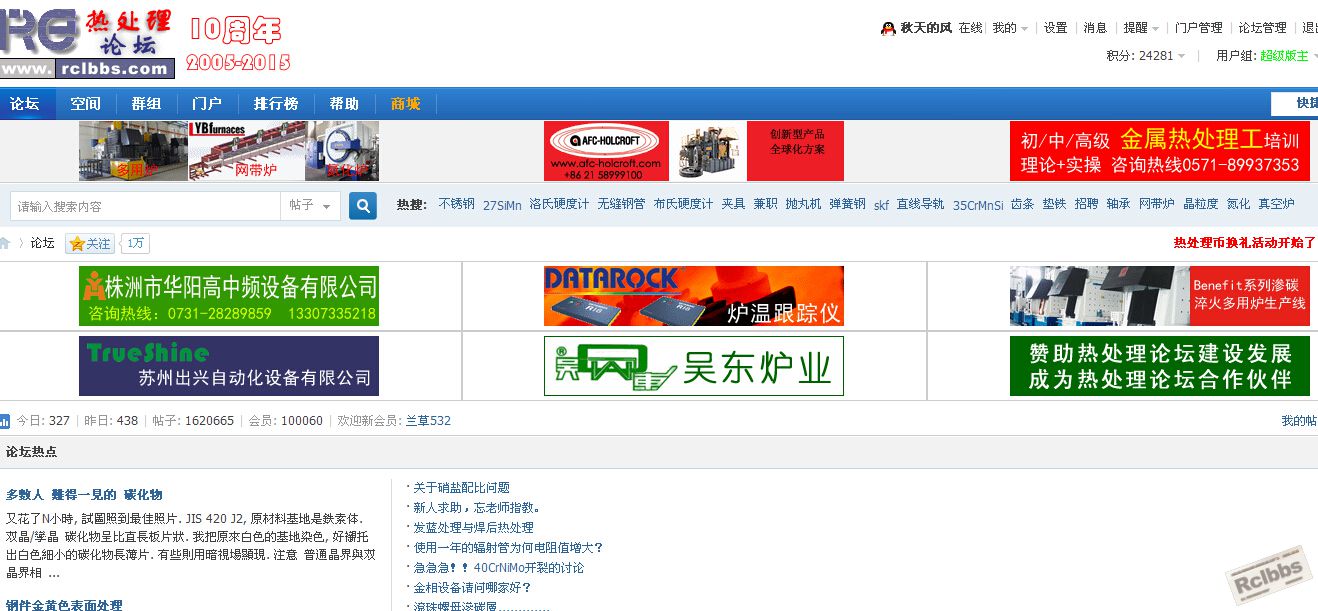Open the 论坛管理 link

point(1262,28)
